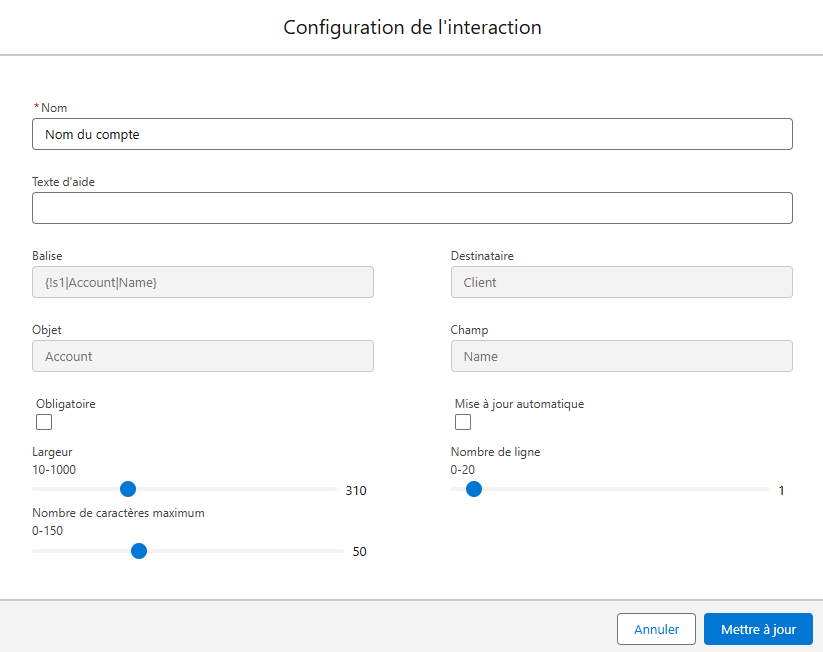Image resolution: width=823 pixels, height=652 pixels.
Task: Click the Texte d'aide input field
Action: click(x=412, y=208)
